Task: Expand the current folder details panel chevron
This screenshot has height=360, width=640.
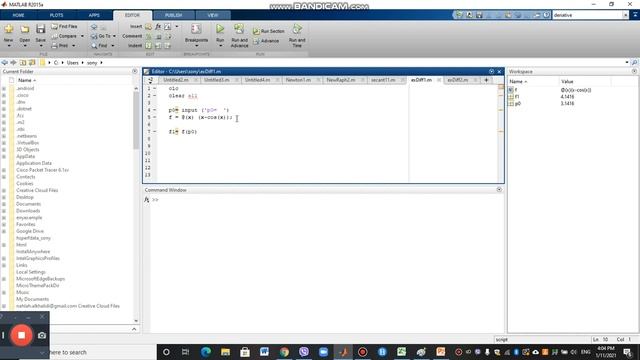Action: tap(134, 329)
